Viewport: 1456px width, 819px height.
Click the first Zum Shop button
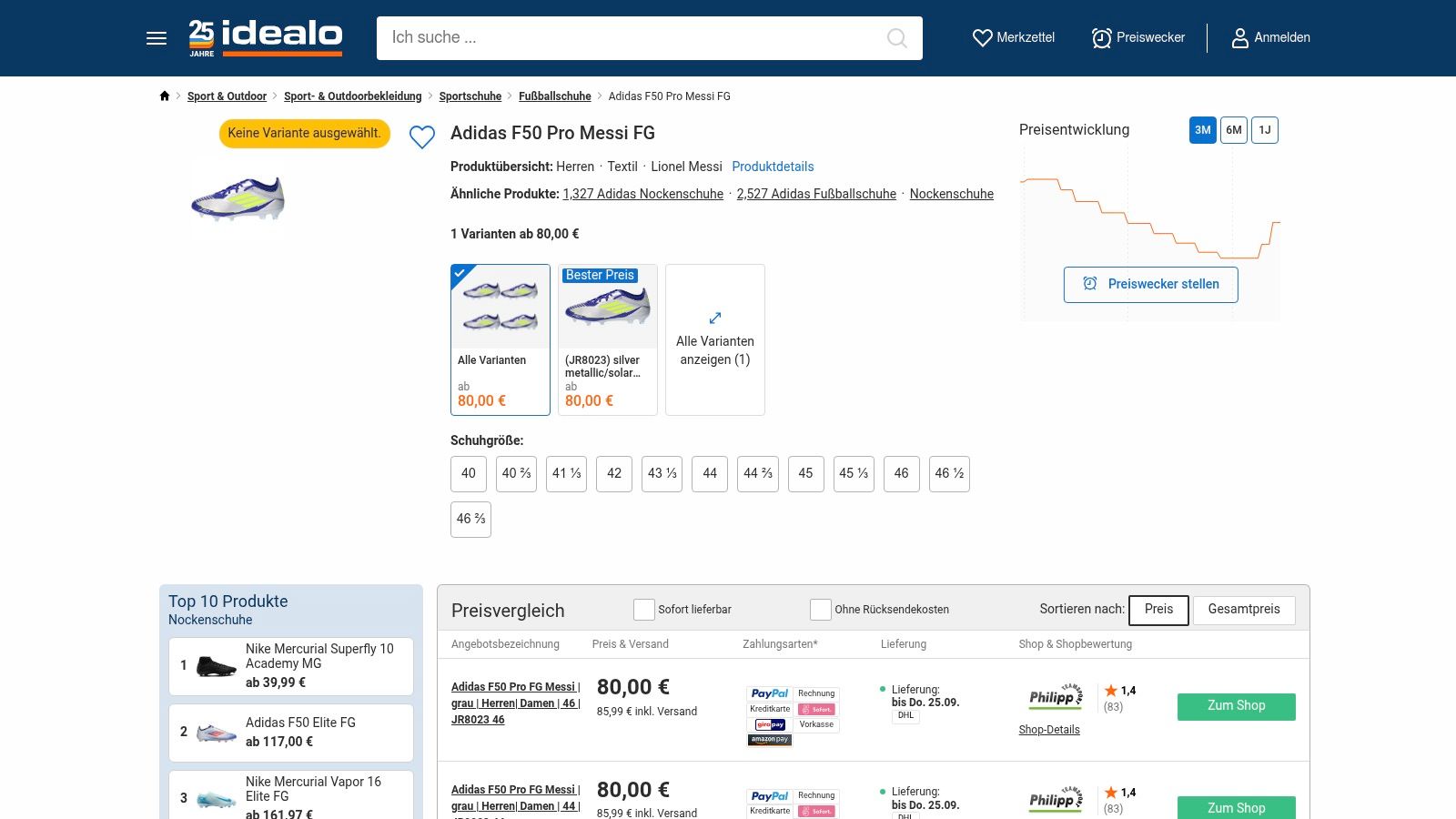tap(1236, 706)
